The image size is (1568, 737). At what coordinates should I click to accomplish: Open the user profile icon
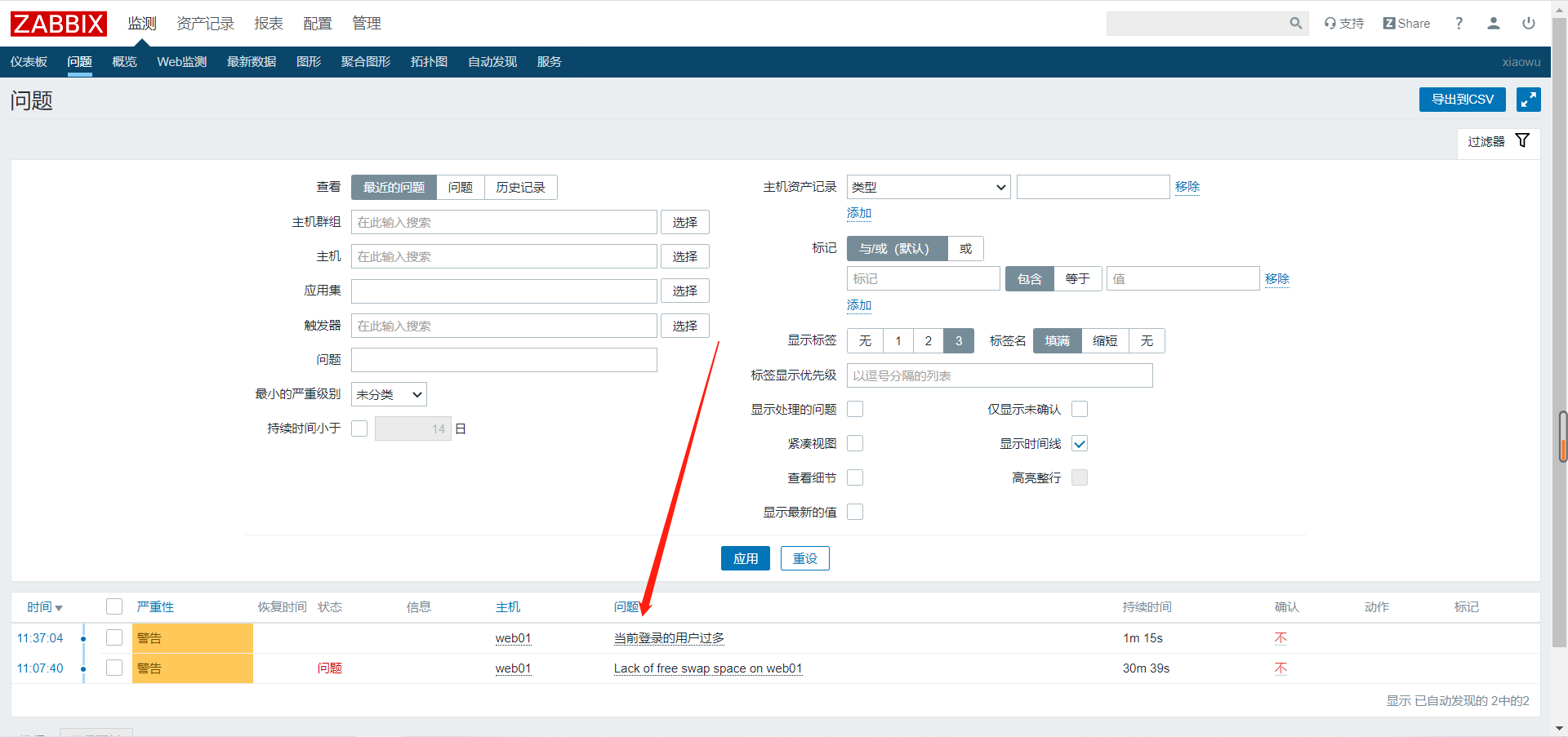(1493, 24)
